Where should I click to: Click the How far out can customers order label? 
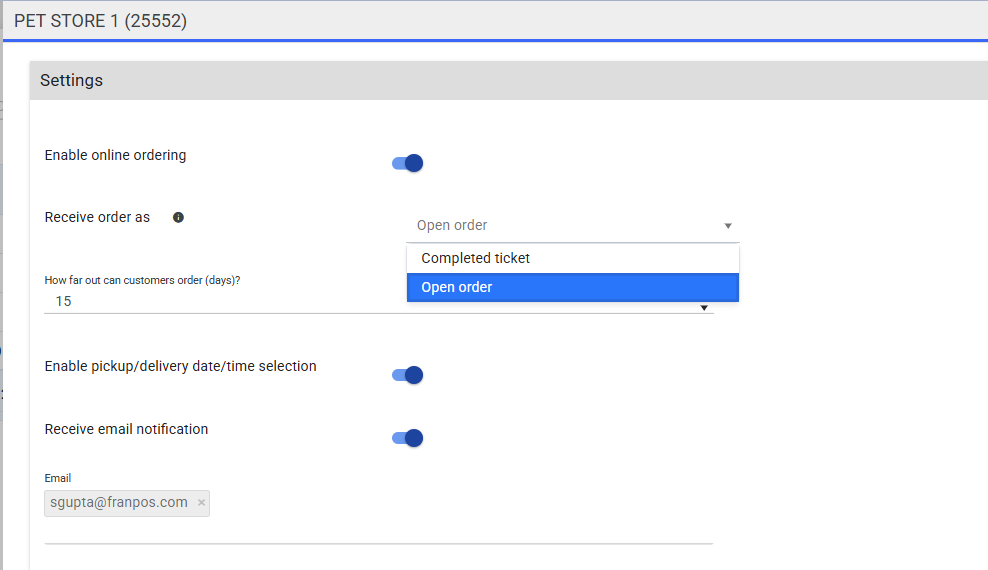(142, 280)
